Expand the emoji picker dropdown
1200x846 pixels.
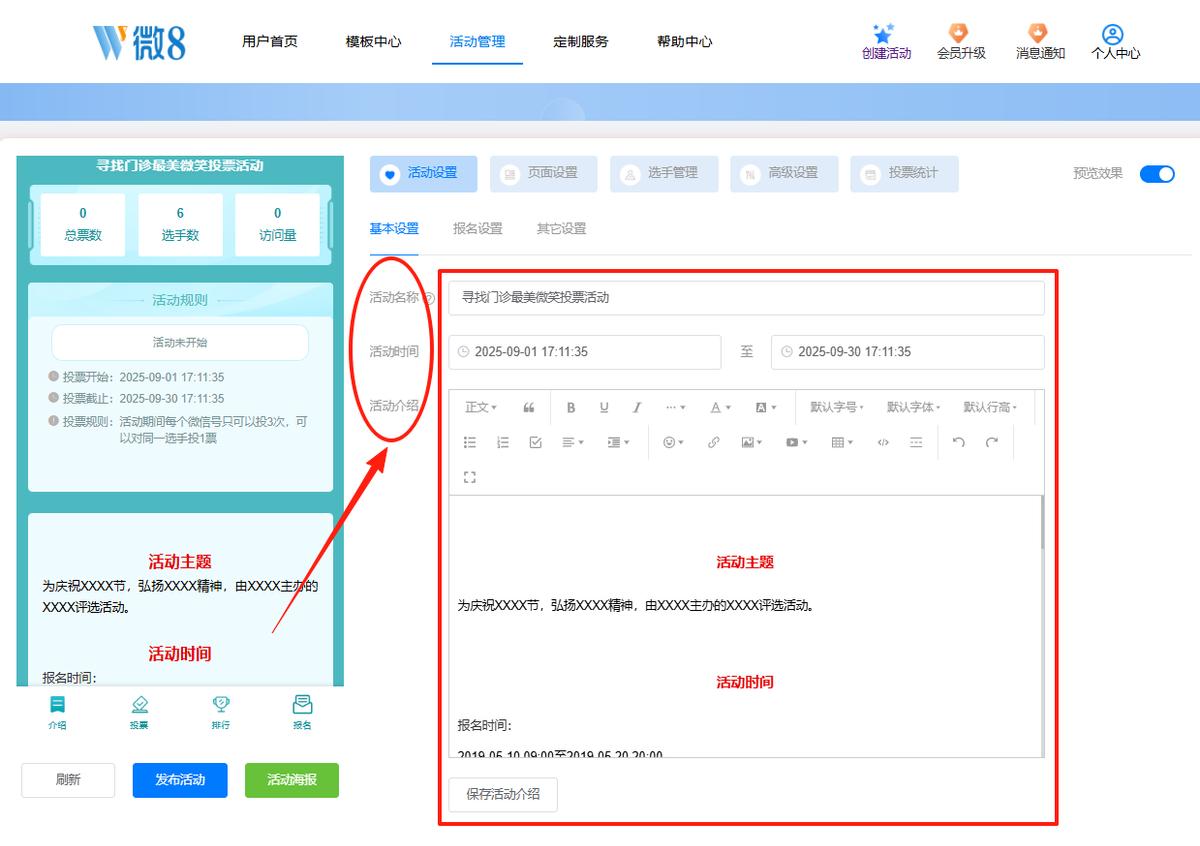[x=673, y=443]
